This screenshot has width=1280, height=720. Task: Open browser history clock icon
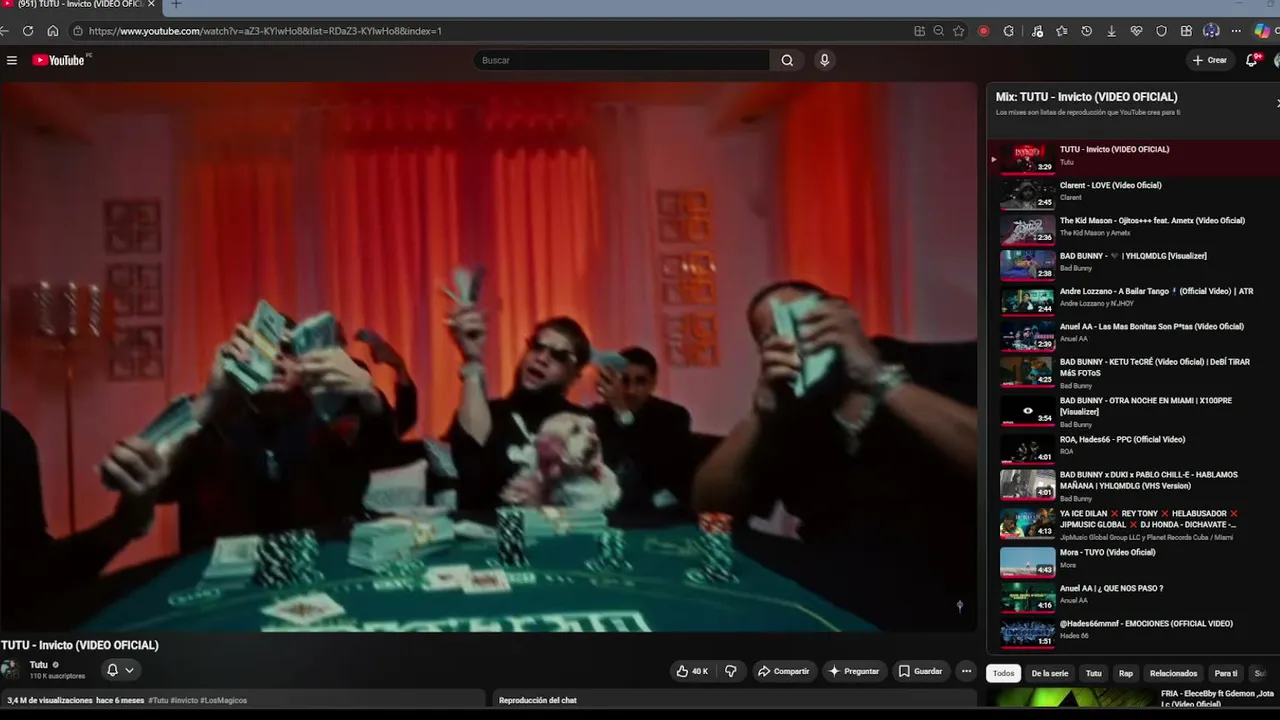coord(1087,31)
